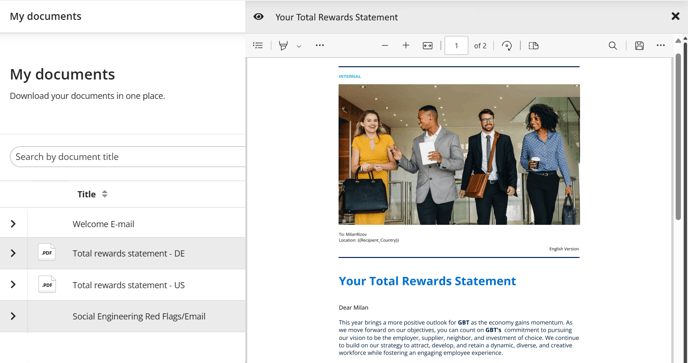Screen dimensions: 688x363
Task: Toggle the eye preview icon
Action: click(258, 17)
